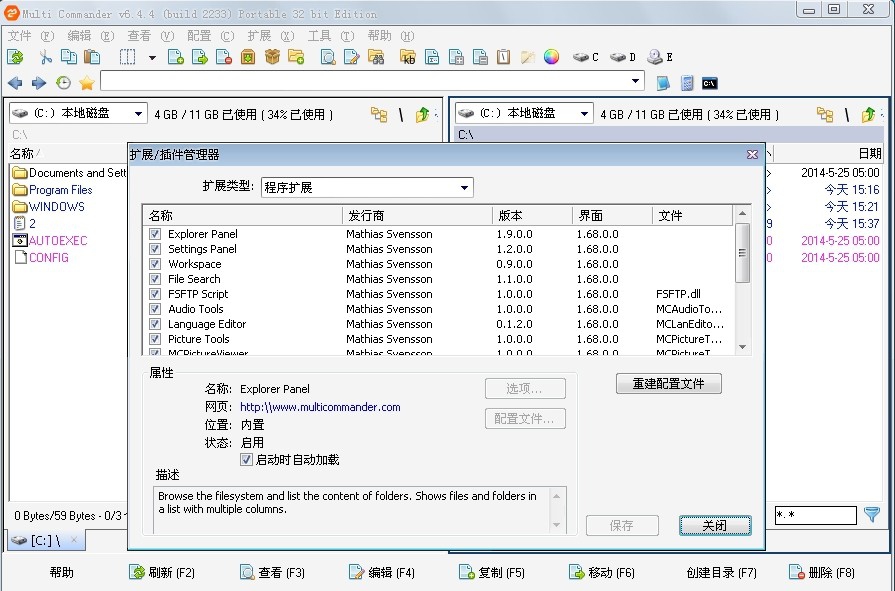
Task: Click the left panel go-up-folder green arrow
Action: coord(422,115)
